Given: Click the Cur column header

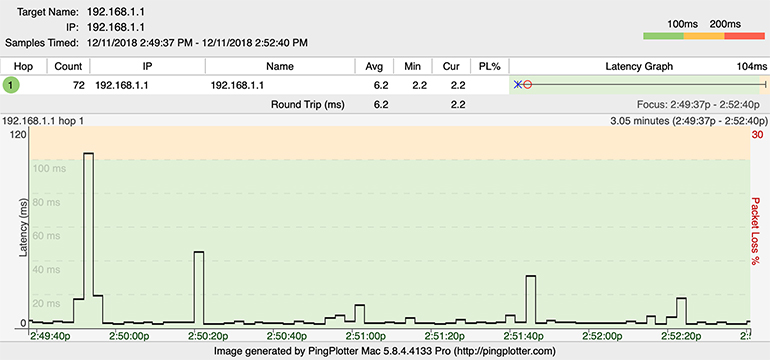Looking at the screenshot, I should [x=451, y=66].
